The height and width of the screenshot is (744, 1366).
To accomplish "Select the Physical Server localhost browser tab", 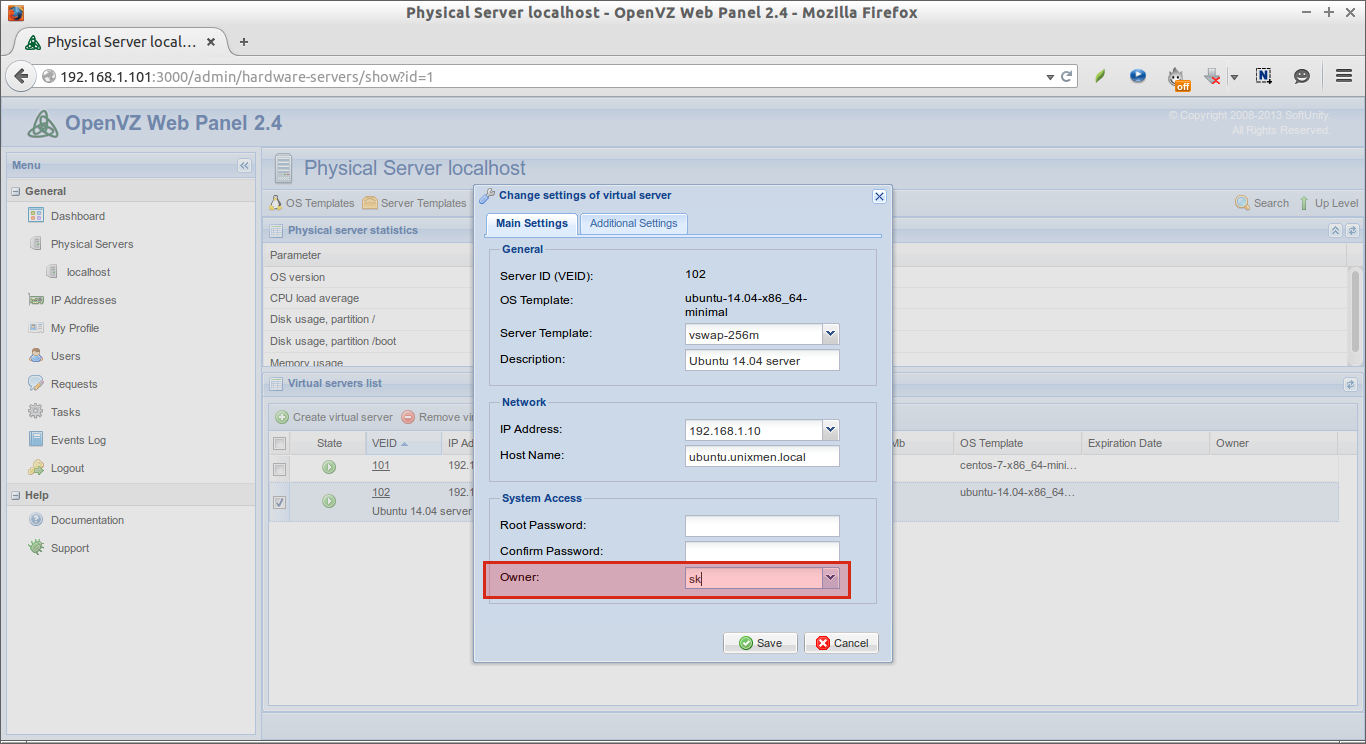I will click(119, 42).
